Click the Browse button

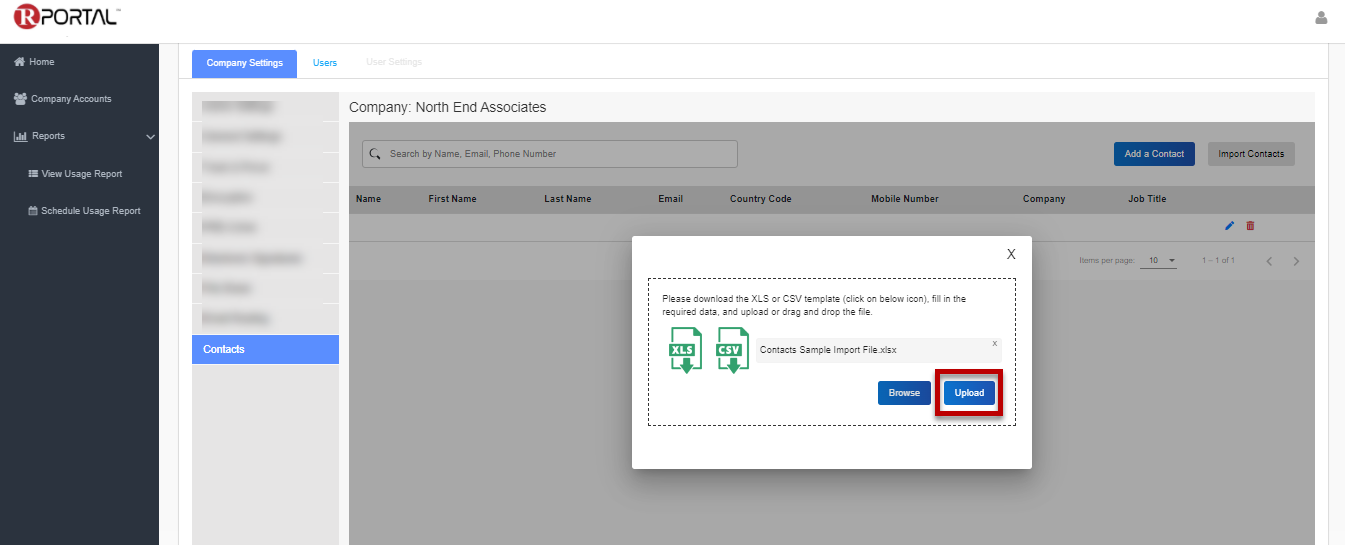click(904, 393)
